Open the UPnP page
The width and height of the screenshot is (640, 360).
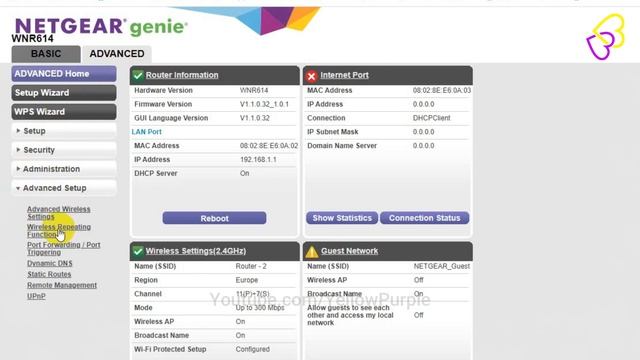pos(36,296)
